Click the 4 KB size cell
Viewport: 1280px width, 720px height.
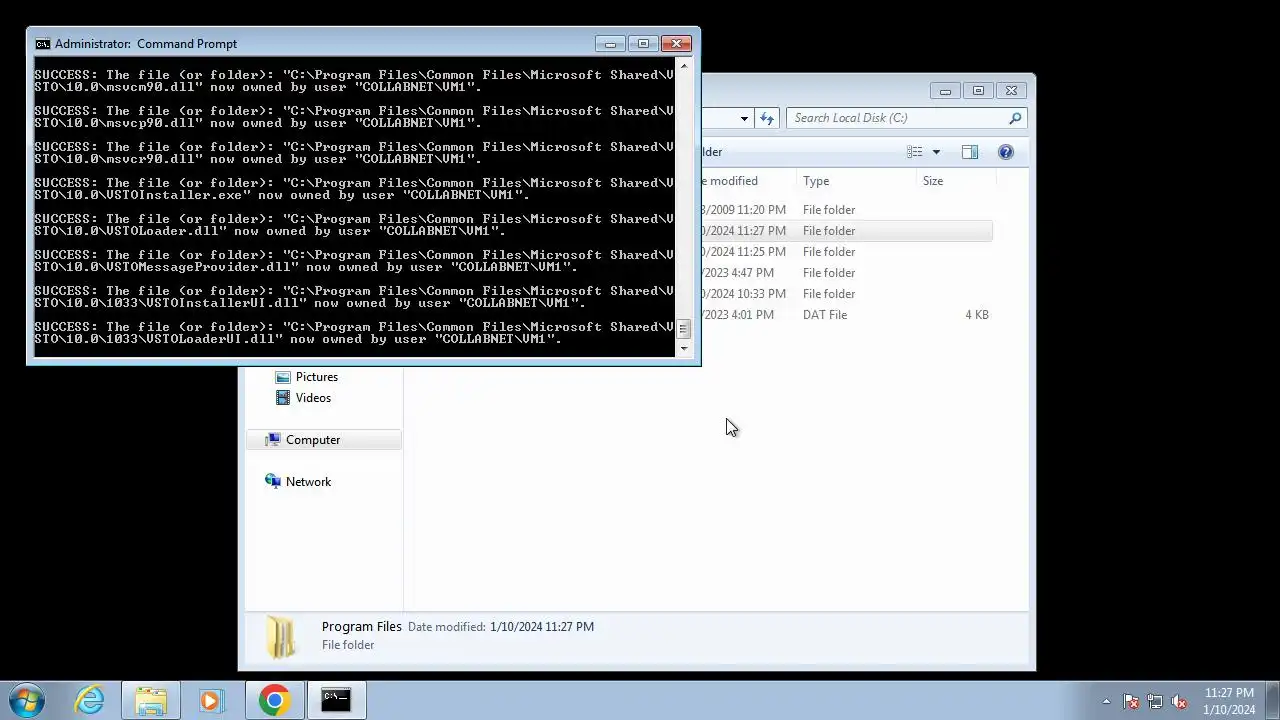tap(977, 315)
